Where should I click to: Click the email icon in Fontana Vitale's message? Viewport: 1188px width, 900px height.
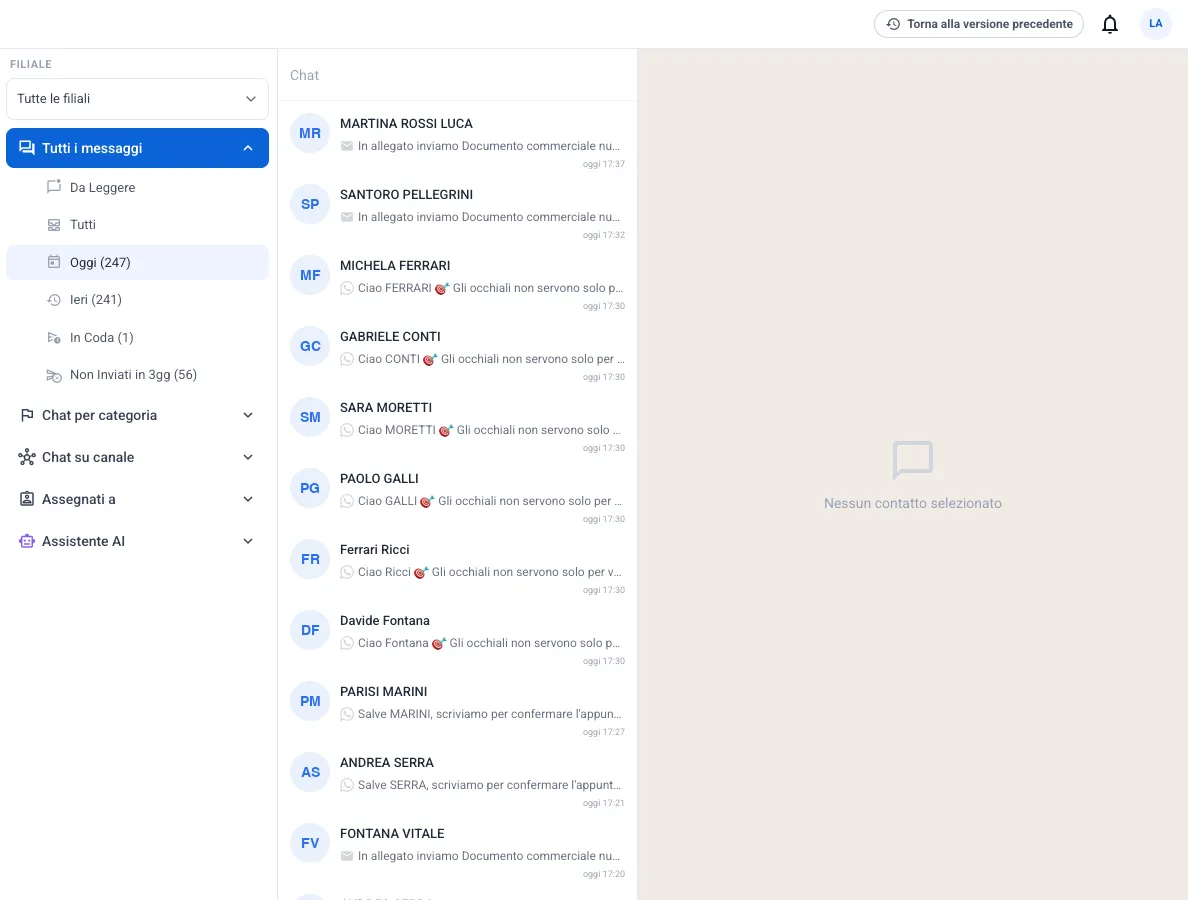[x=347, y=856]
